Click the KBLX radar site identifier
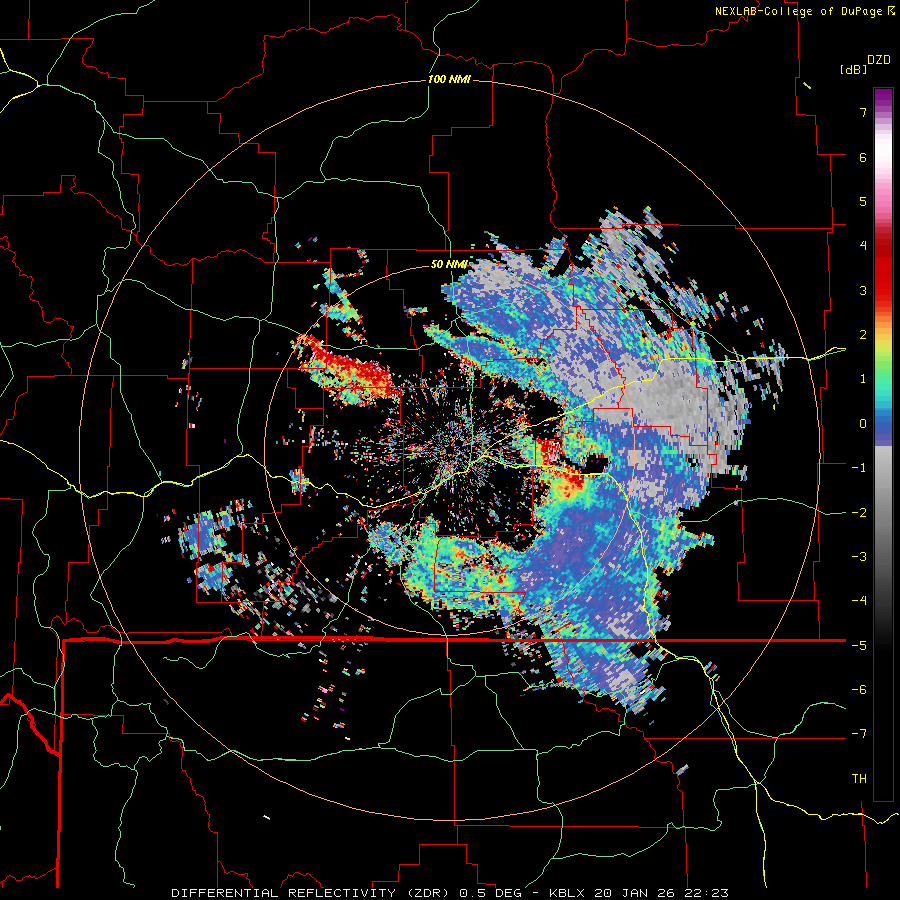Image resolution: width=900 pixels, height=900 pixels. (x=568, y=893)
